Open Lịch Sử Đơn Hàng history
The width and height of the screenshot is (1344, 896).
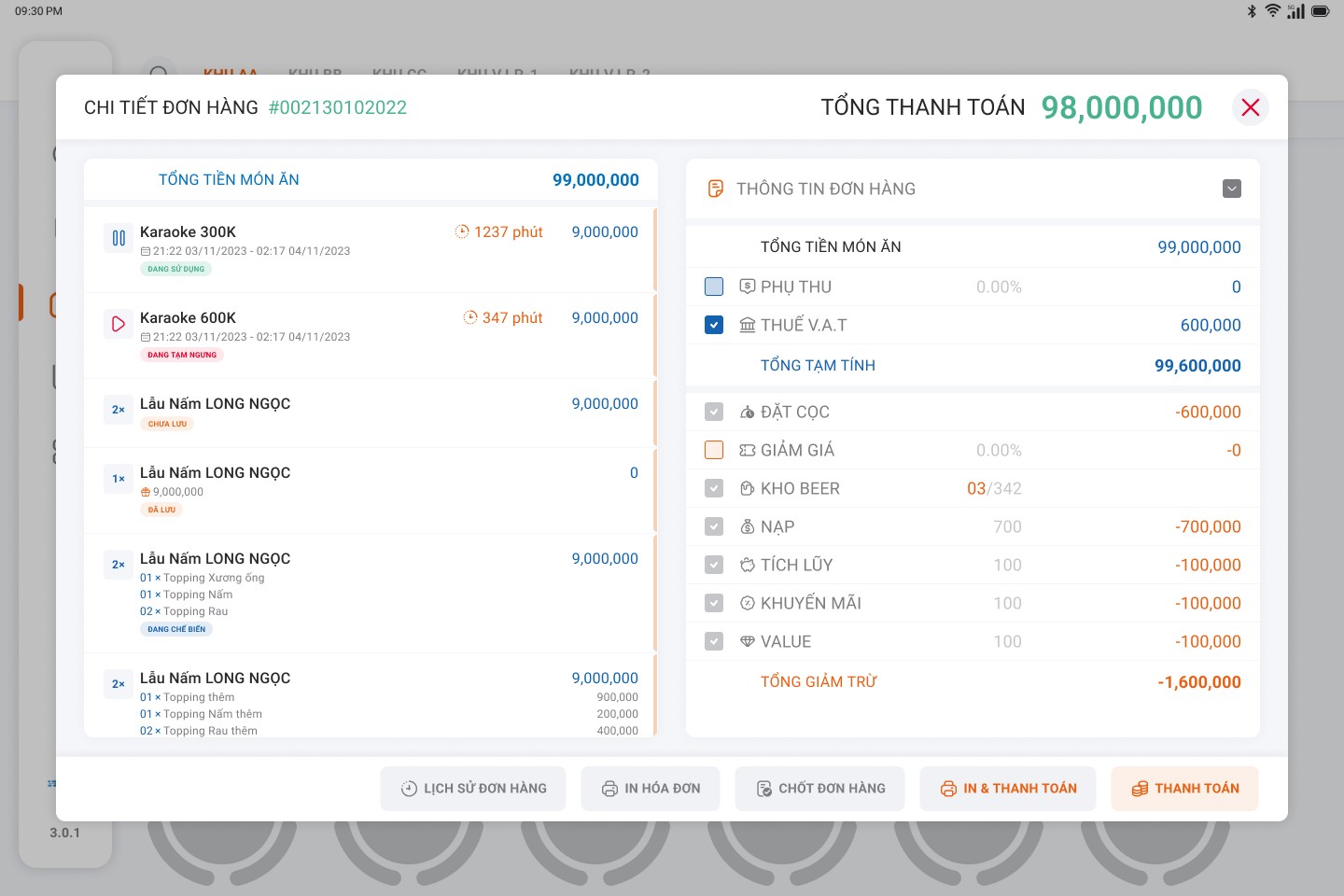(473, 789)
